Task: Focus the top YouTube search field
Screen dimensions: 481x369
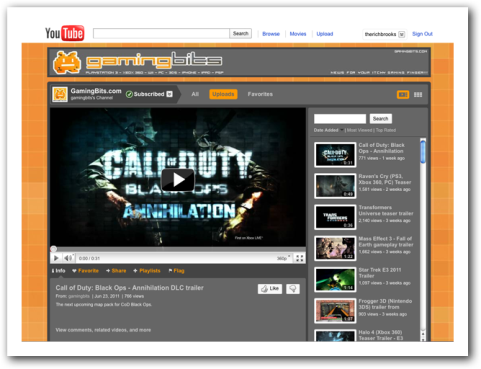Action: [x=161, y=33]
